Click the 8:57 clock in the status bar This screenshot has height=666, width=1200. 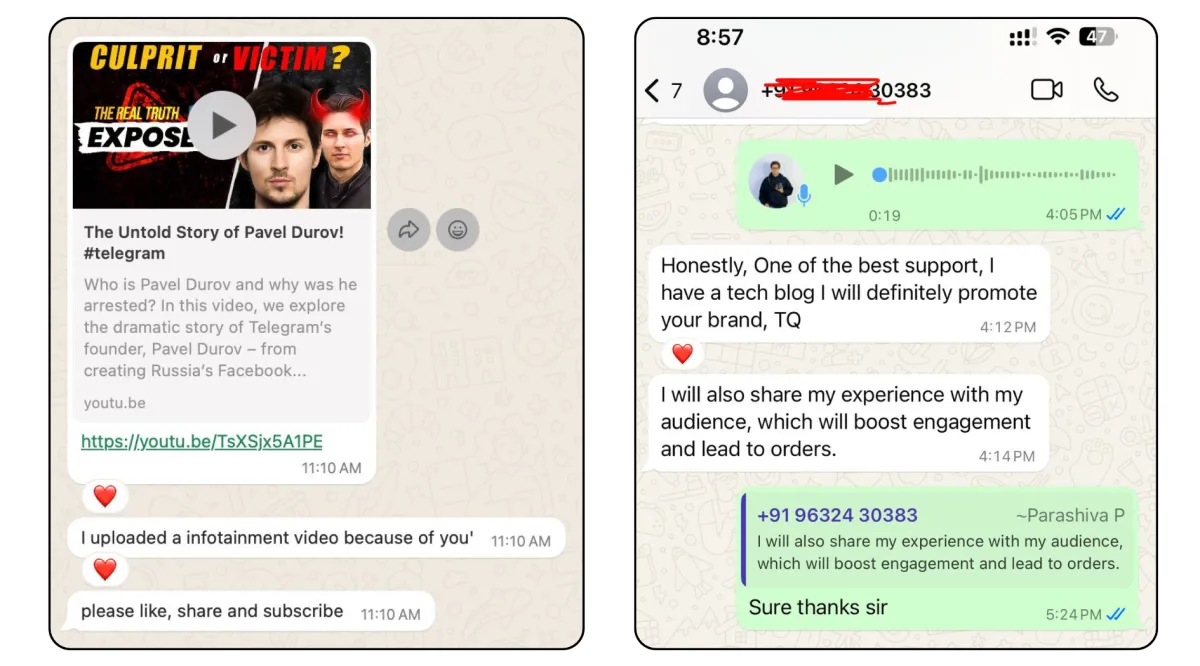pyautogui.click(x=720, y=37)
